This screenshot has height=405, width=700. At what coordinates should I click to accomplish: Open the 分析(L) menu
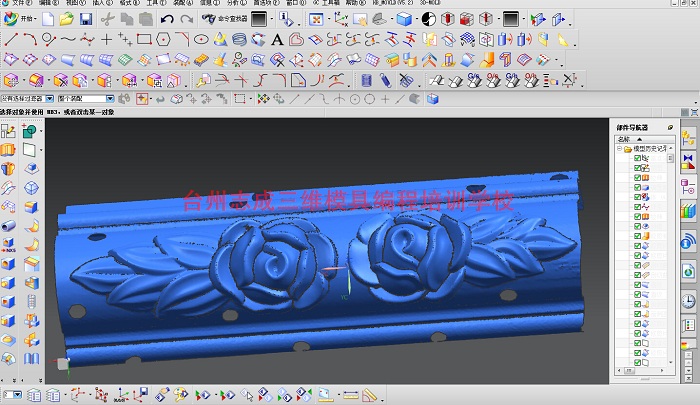236,2
